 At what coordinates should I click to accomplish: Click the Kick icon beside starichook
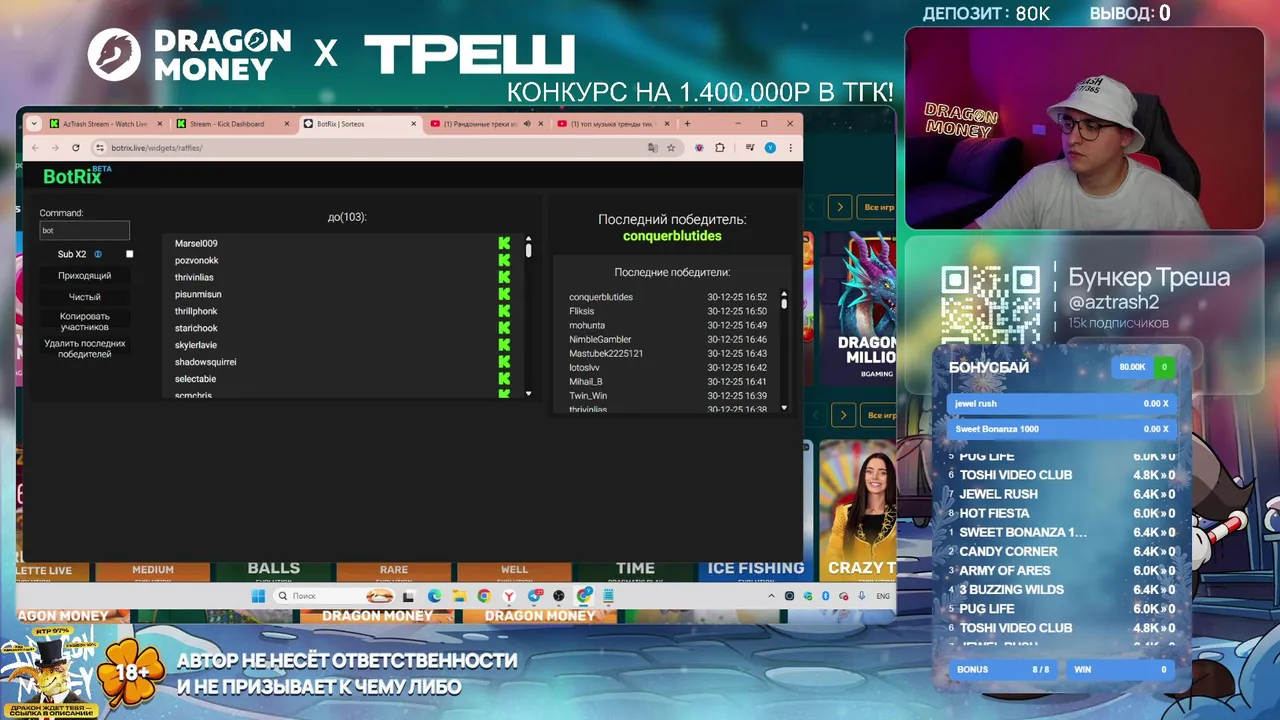pos(504,328)
